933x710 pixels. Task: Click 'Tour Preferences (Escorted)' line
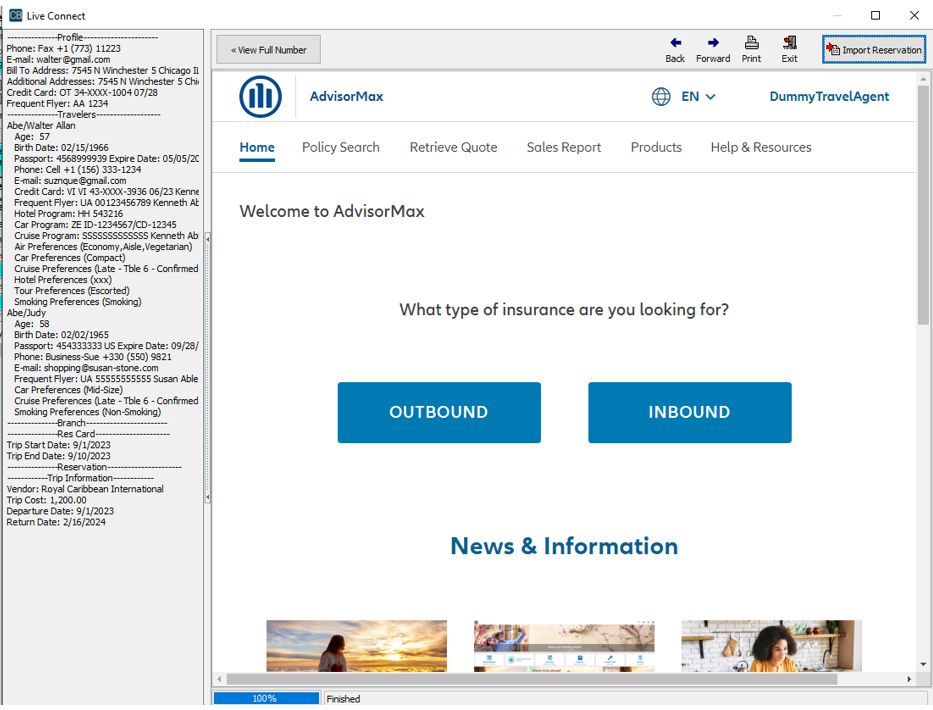click(72, 291)
